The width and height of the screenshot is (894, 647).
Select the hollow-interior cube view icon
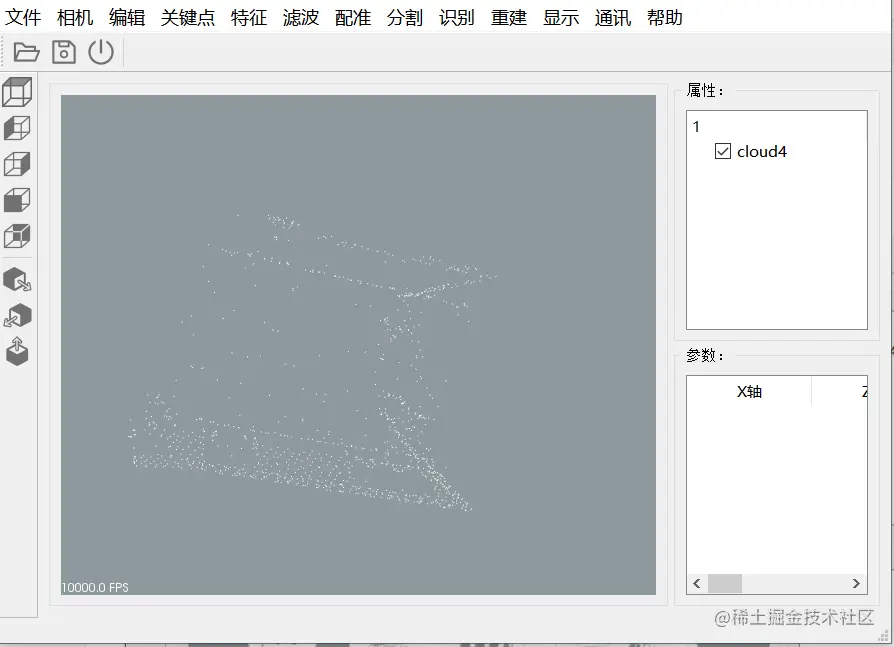pyautogui.click(x=17, y=236)
